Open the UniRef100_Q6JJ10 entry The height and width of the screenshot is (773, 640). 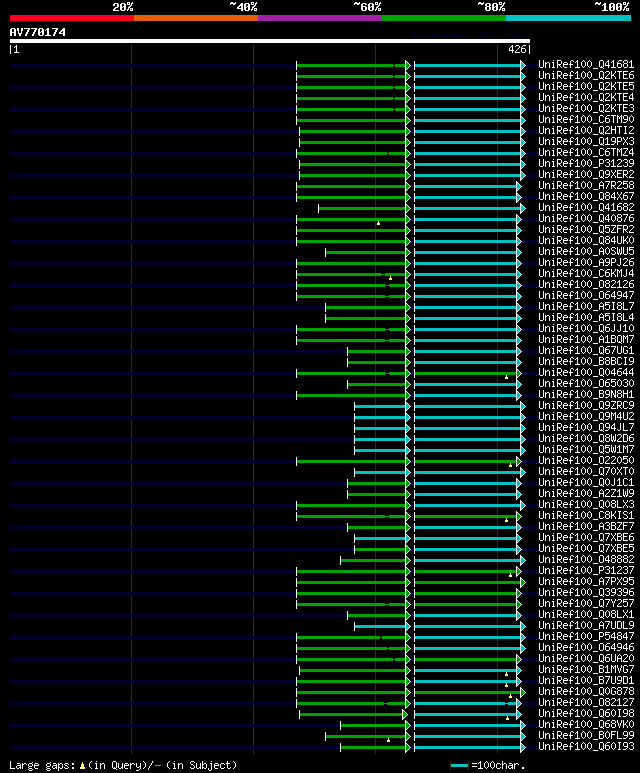[586, 328]
